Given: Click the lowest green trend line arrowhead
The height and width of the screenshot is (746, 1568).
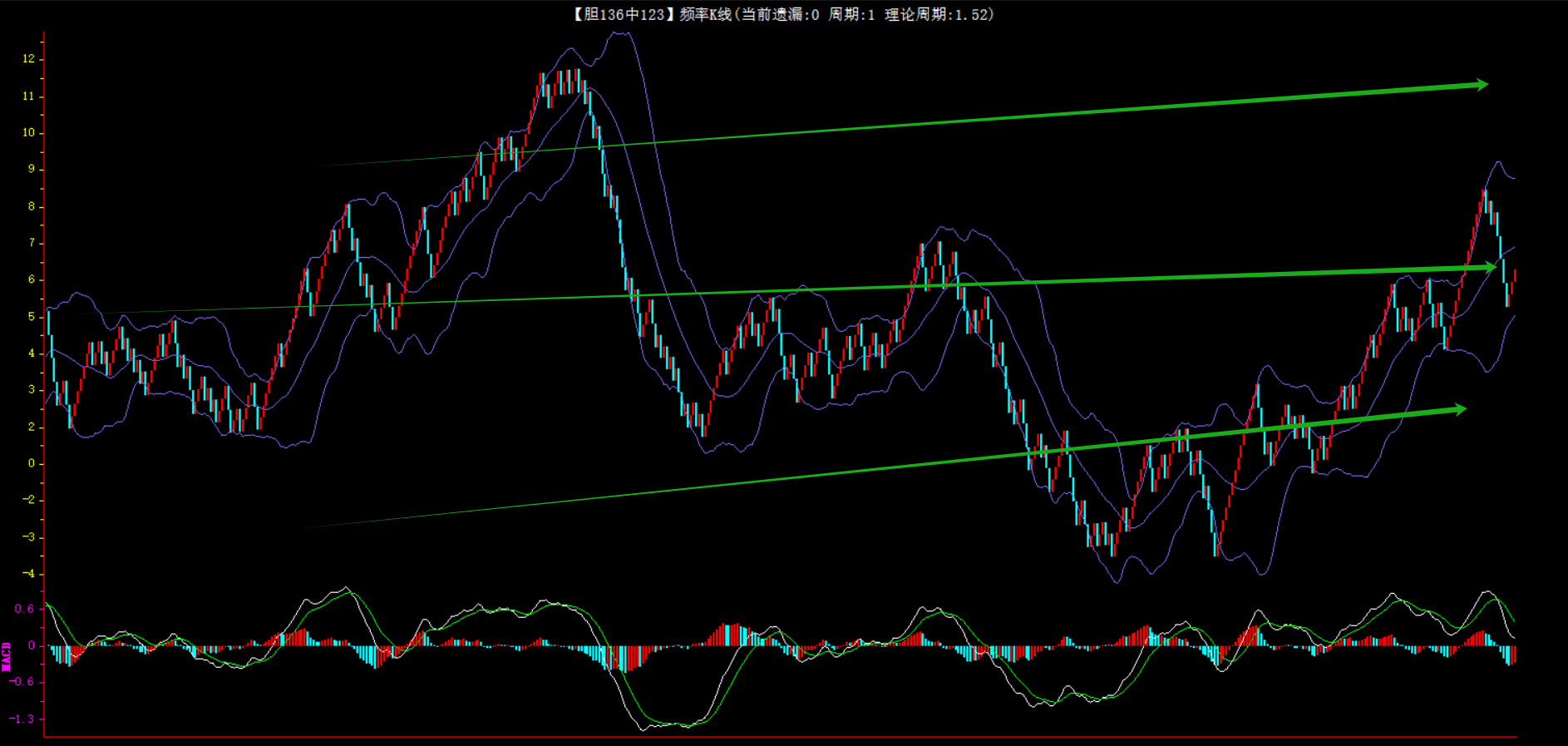Looking at the screenshot, I should 1459,408.
